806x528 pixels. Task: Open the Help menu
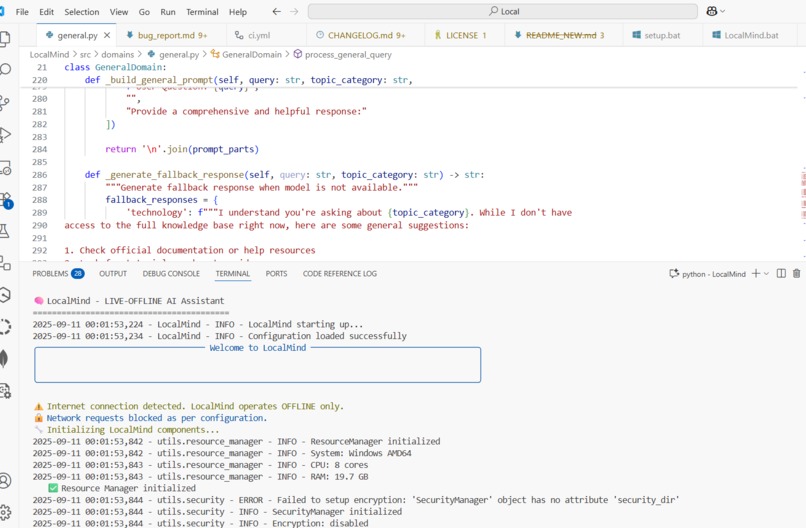click(x=237, y=12)
